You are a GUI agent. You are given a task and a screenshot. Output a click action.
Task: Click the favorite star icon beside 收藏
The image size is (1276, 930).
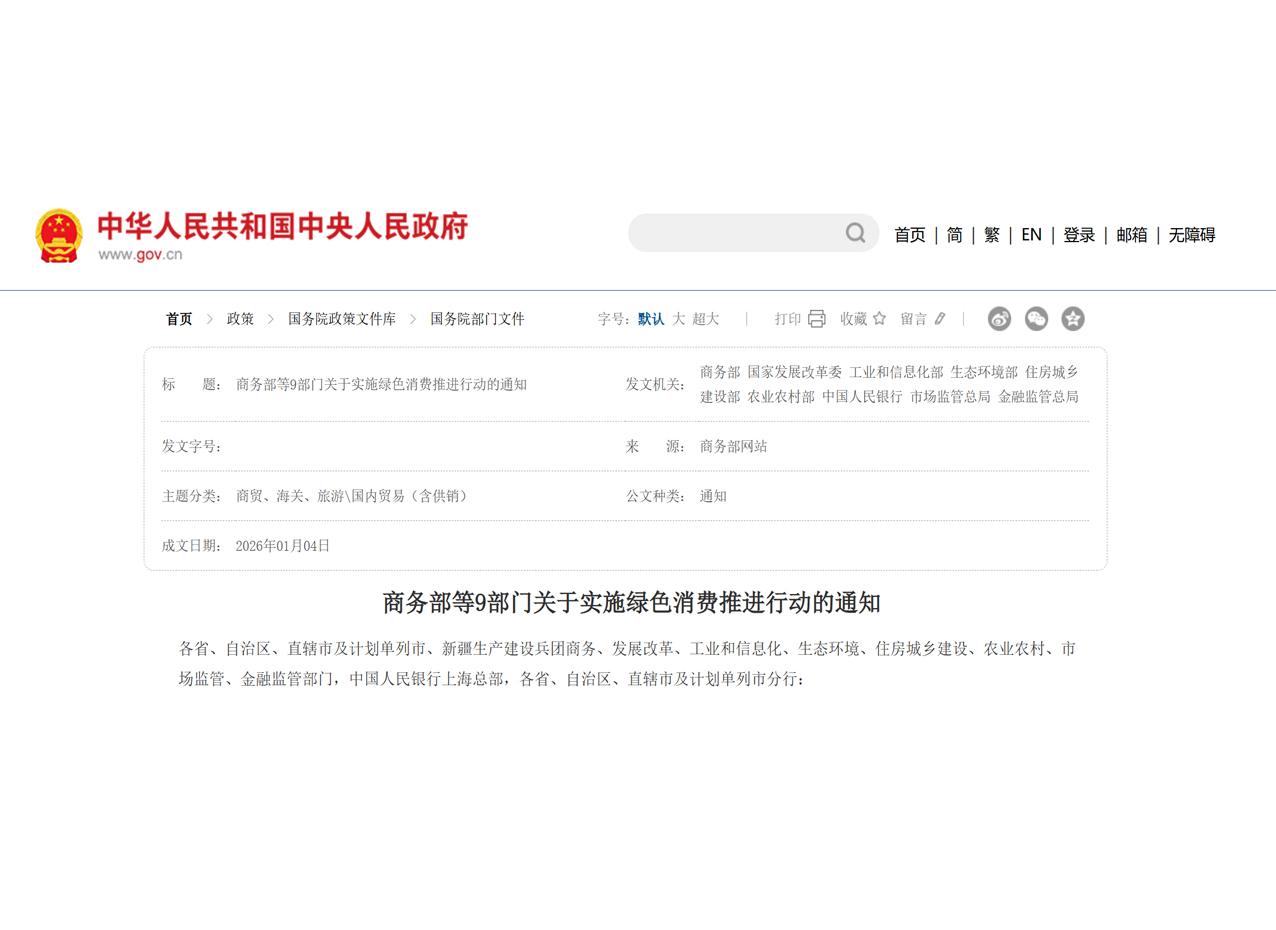(x=879, y=319)
